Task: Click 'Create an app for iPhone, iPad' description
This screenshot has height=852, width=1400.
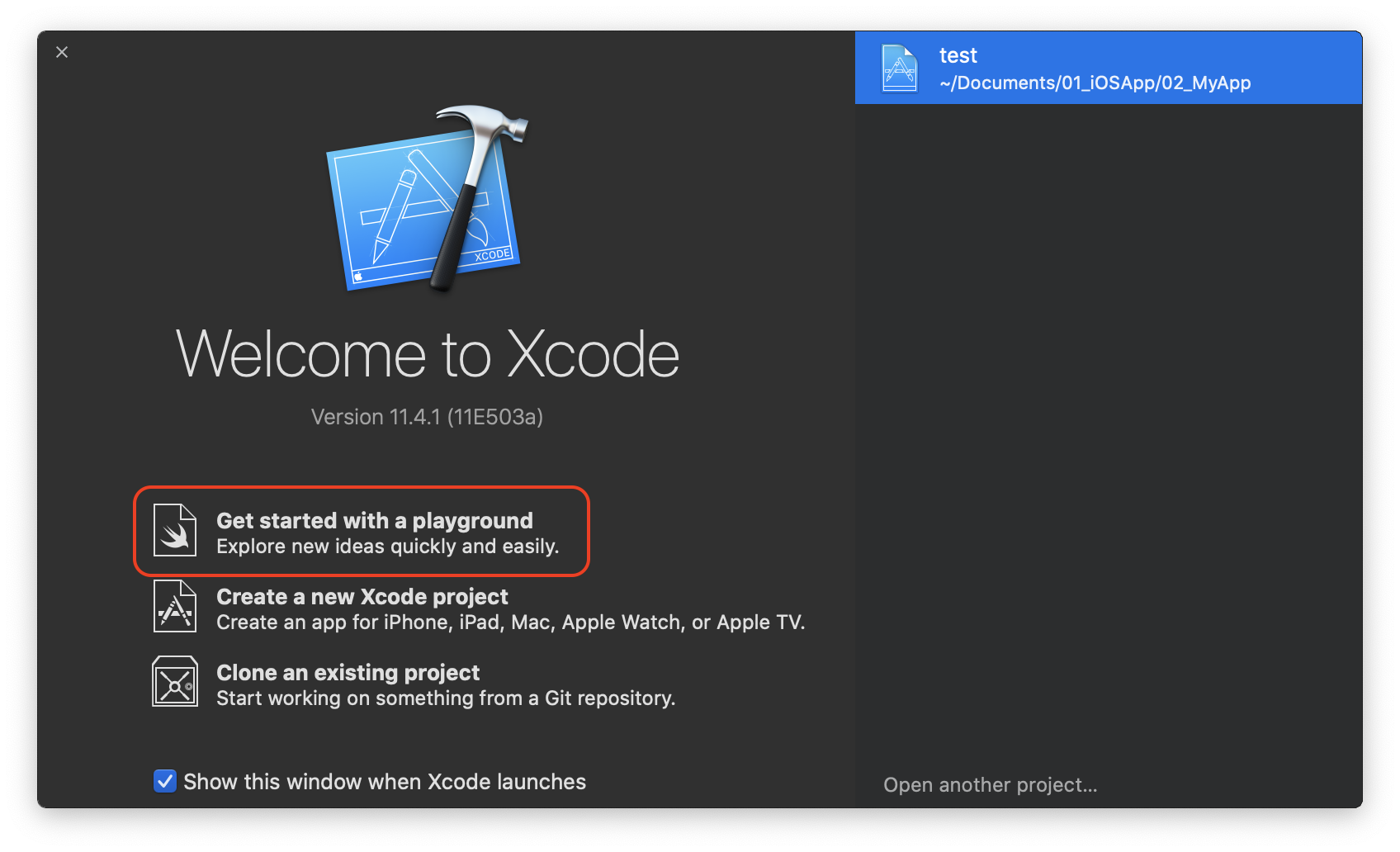Action: tap(510, 622)
